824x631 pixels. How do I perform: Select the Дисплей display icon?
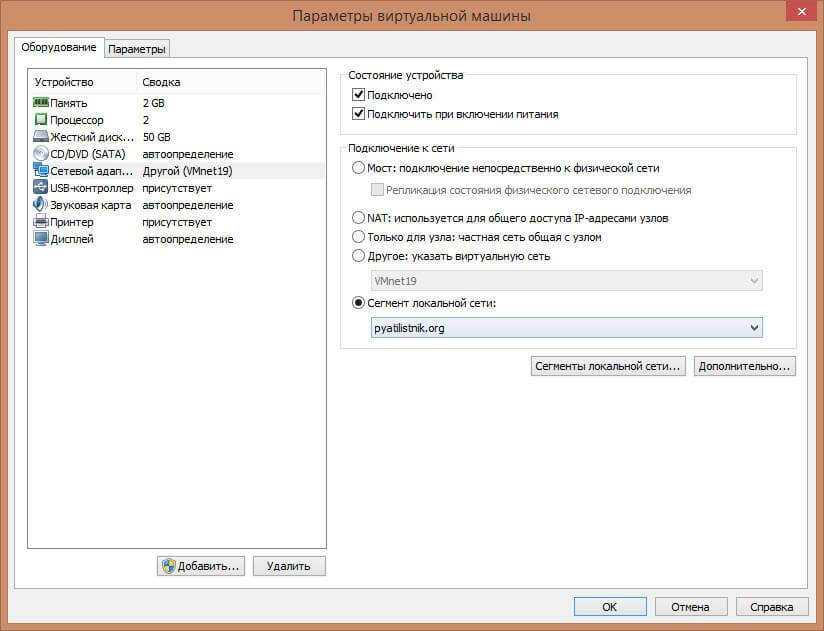[x=41, y=239]
